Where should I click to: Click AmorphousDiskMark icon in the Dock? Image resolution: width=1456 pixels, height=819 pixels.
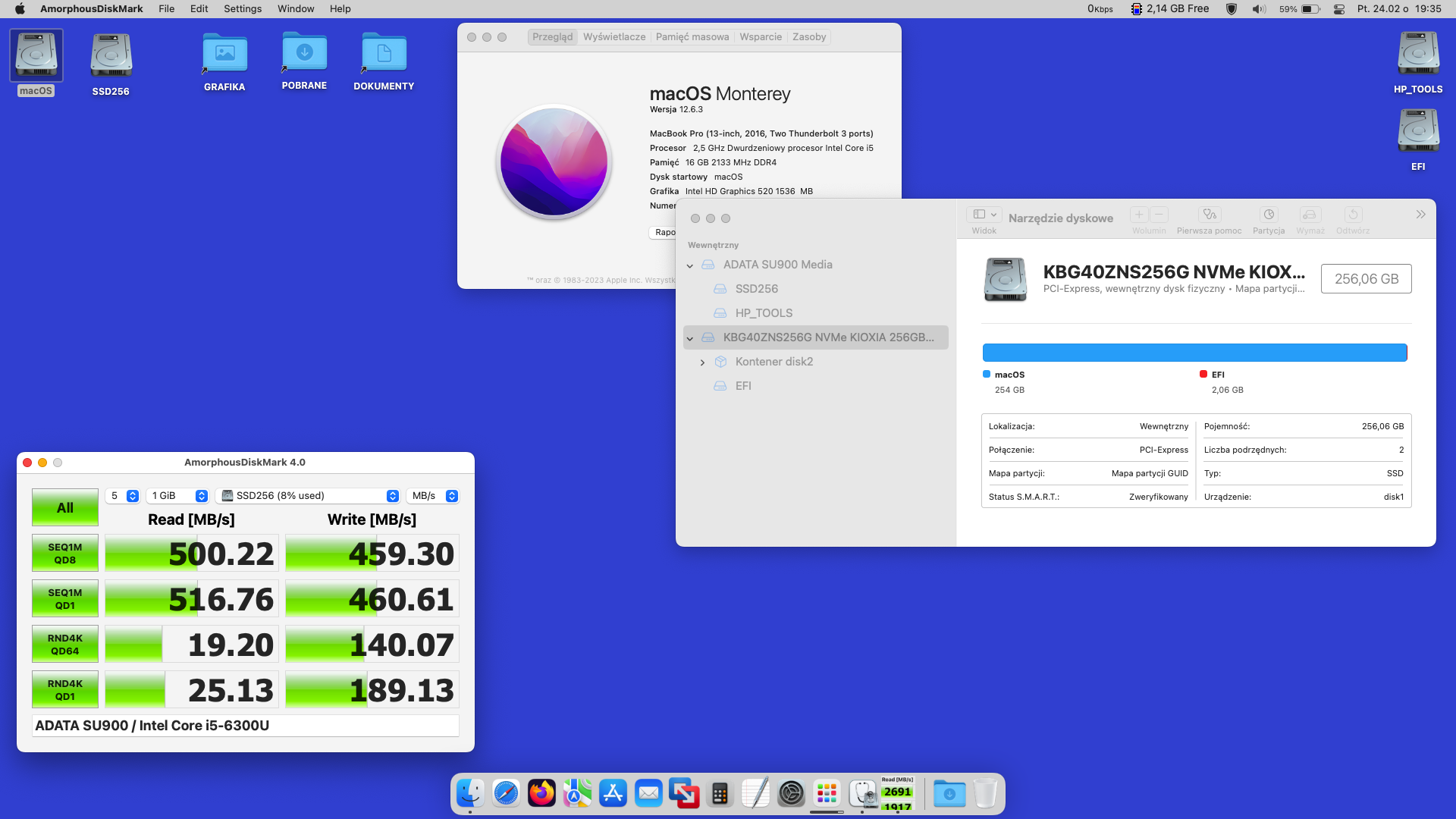[x=898, y=793]
